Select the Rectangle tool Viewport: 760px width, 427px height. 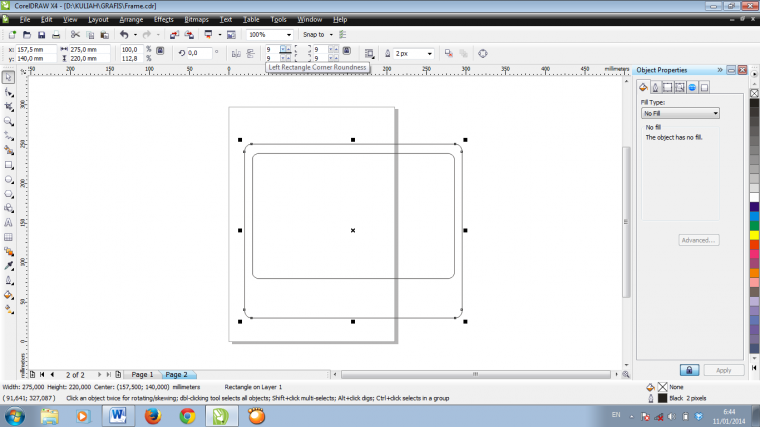point(9,165)
